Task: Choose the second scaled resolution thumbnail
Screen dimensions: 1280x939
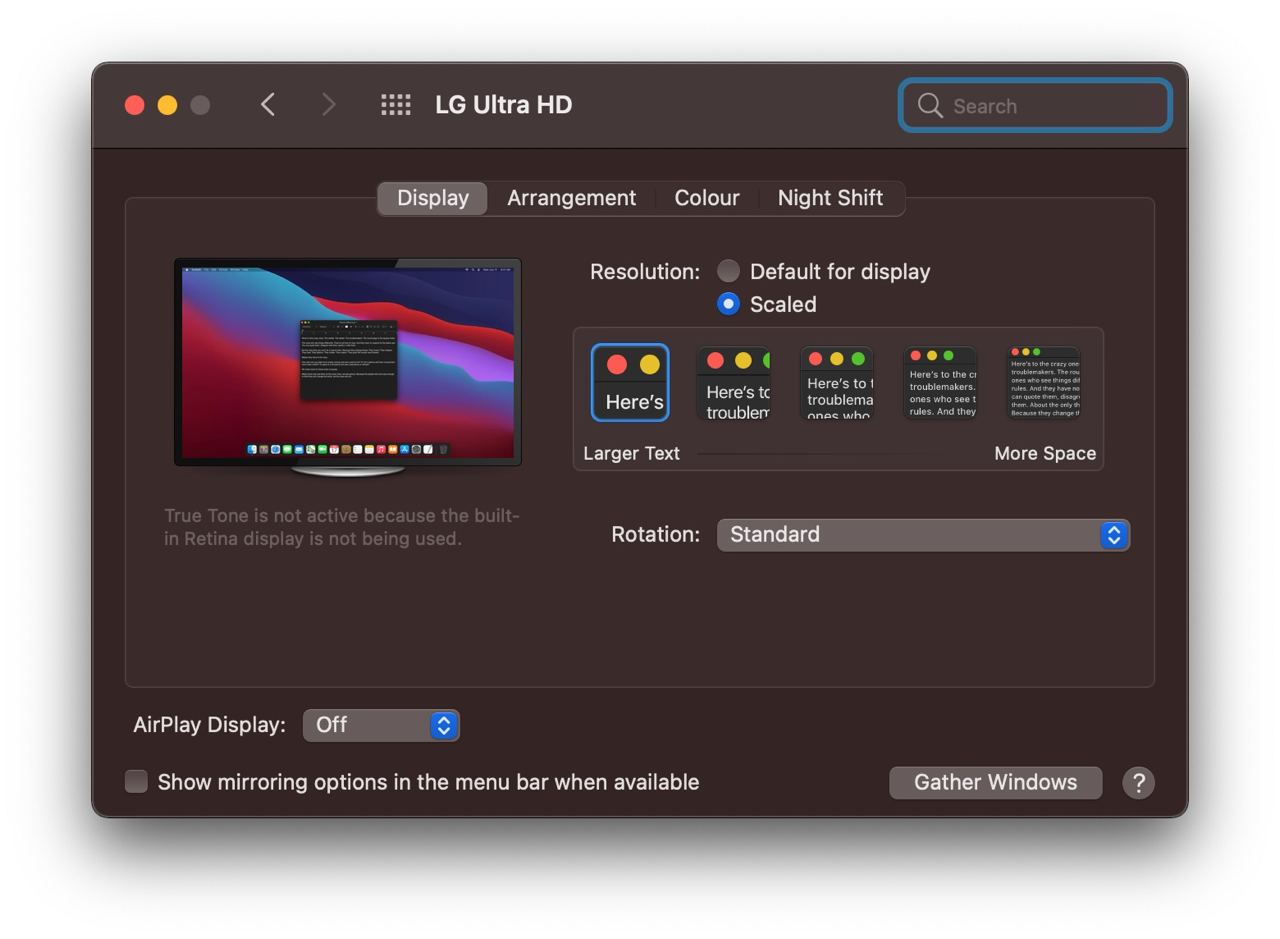Action: [734, 383]
